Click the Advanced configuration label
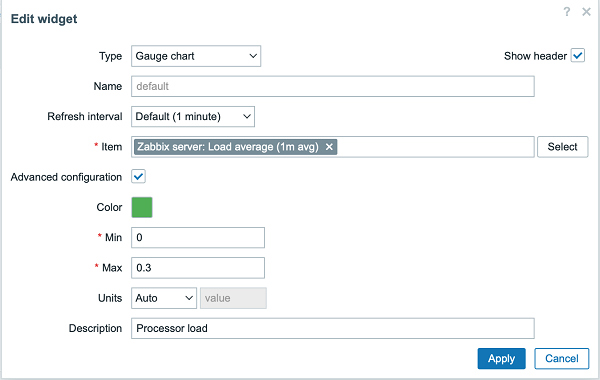The image size is (600, 380). tap(66, 177)
